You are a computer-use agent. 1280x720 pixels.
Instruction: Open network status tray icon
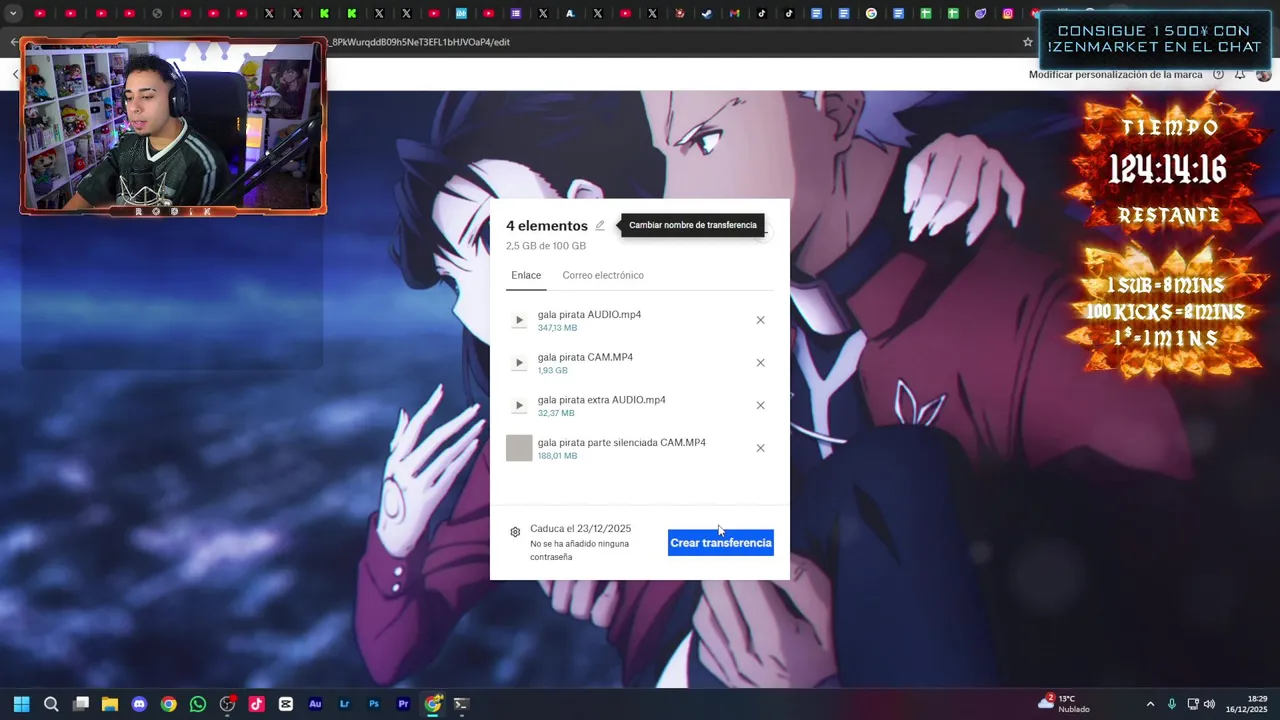pos(1193,704)
